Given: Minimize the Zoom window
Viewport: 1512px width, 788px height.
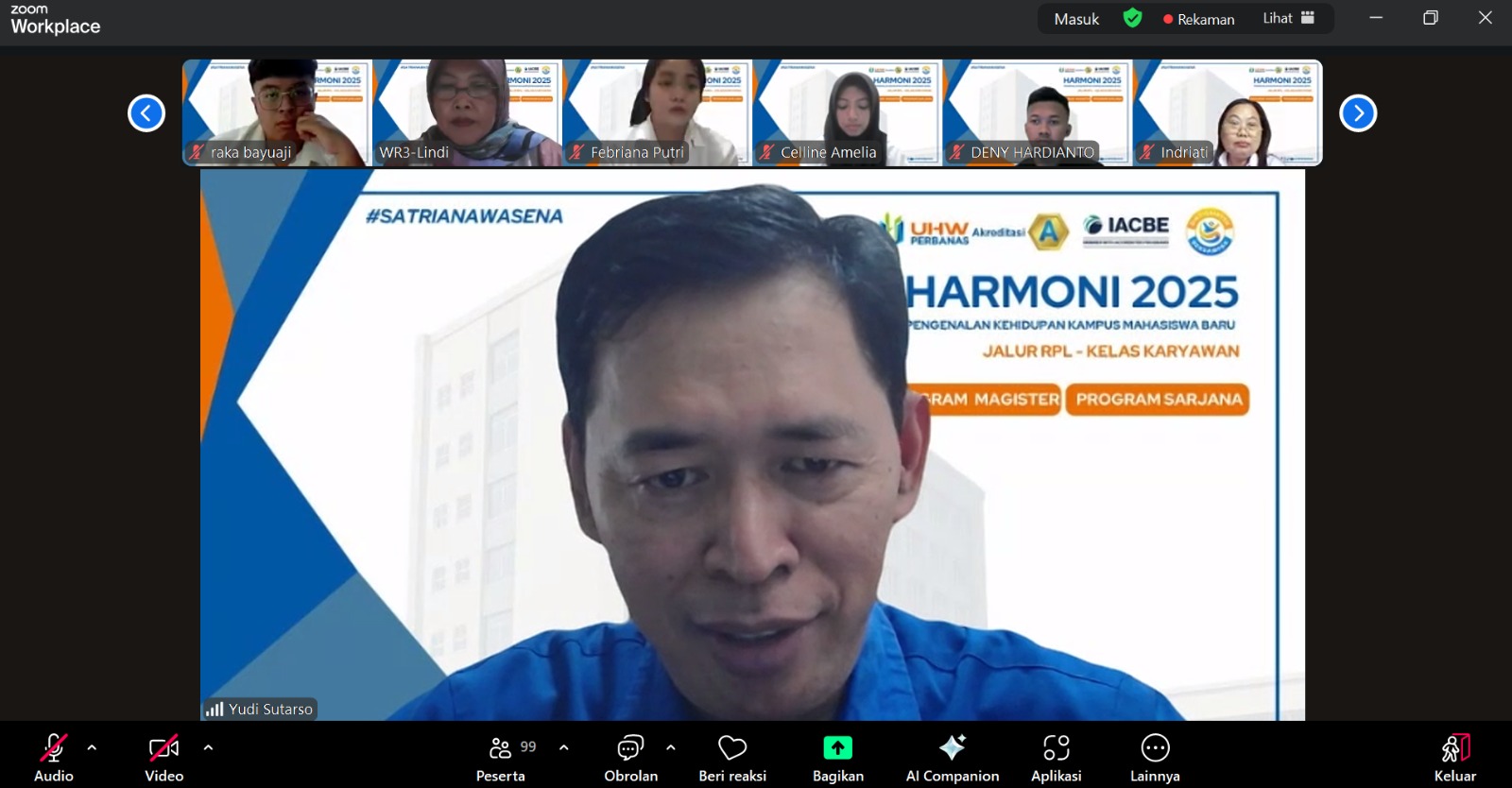Looking at the screenshot, I should click(1376, 18).
